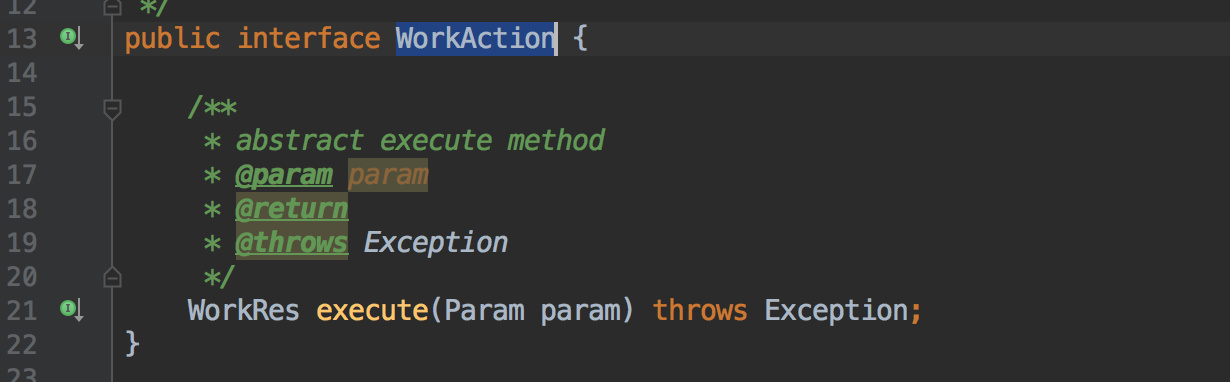Toggle the comment fold marker on line 12

(112, 6)
